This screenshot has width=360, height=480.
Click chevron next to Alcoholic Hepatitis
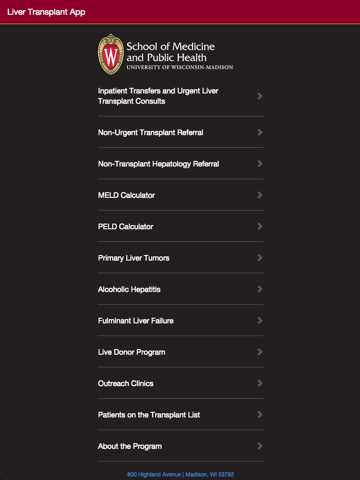[x=260, y=289]
